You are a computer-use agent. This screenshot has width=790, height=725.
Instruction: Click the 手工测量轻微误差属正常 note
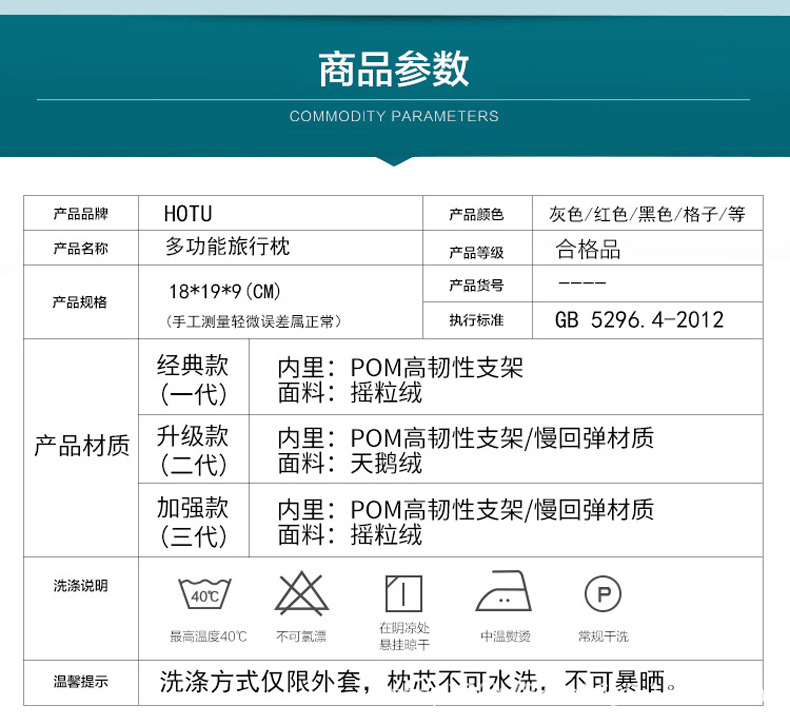[253, 321]
